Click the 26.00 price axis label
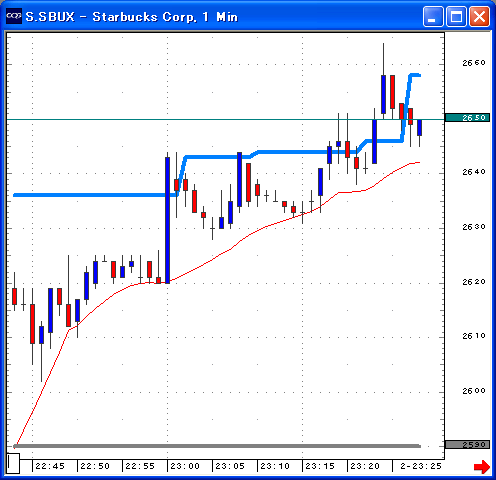Image resolution: width=496 pixels, height=480 pixels. [x=474, y=391]
